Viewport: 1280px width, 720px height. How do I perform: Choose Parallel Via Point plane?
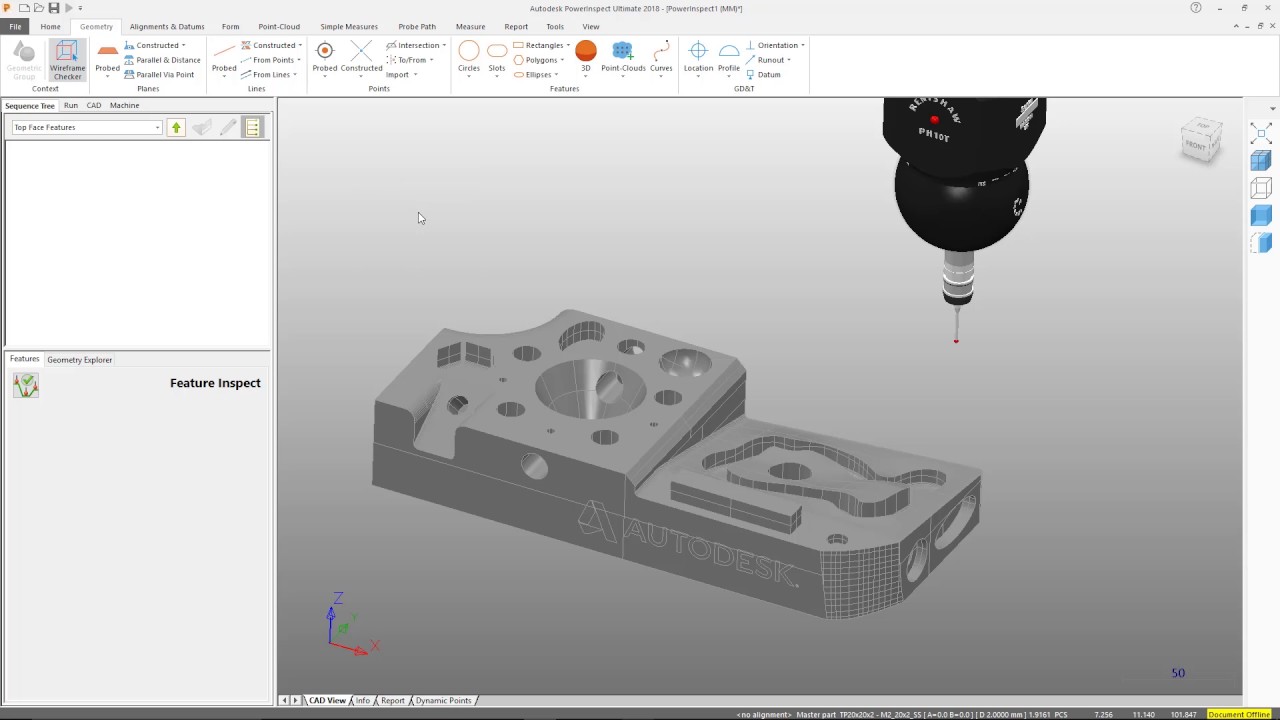(159, 74)
